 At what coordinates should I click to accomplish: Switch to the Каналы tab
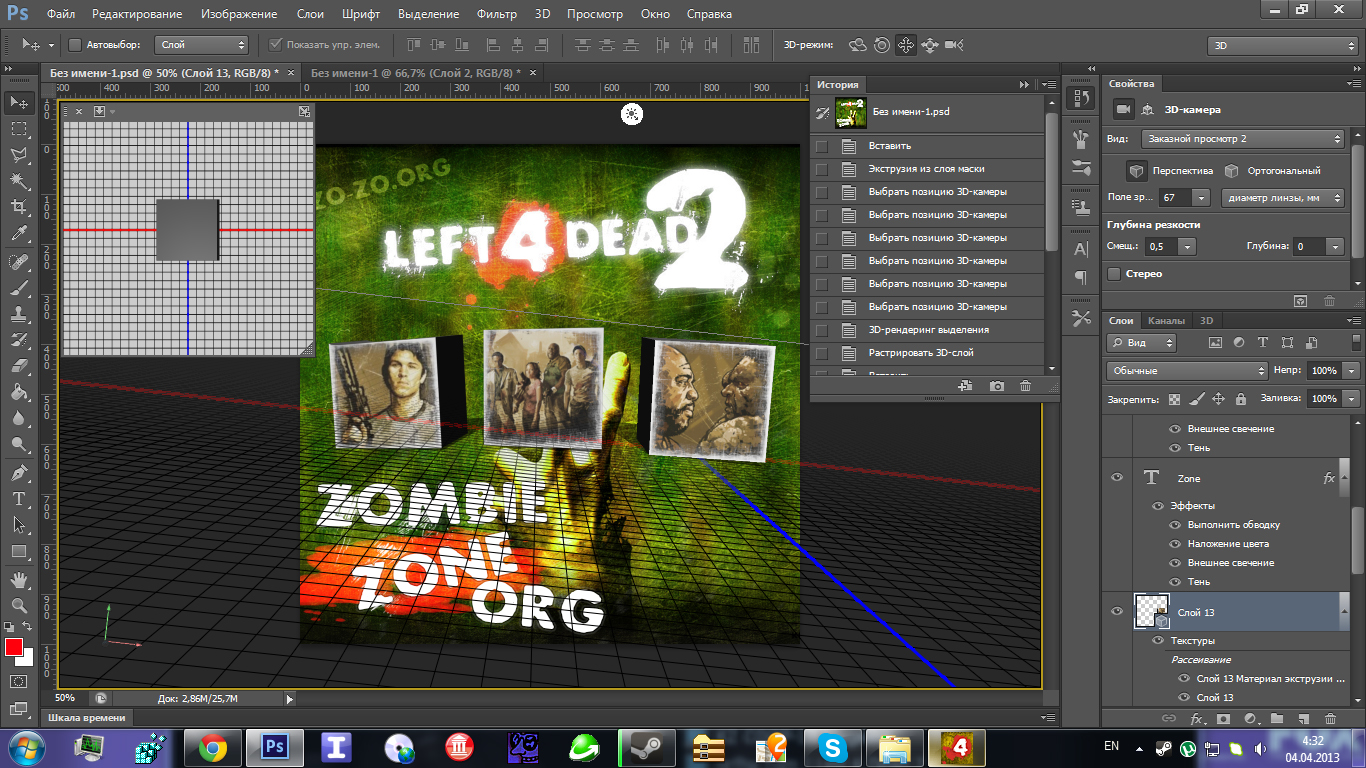tap(1166, 321)
